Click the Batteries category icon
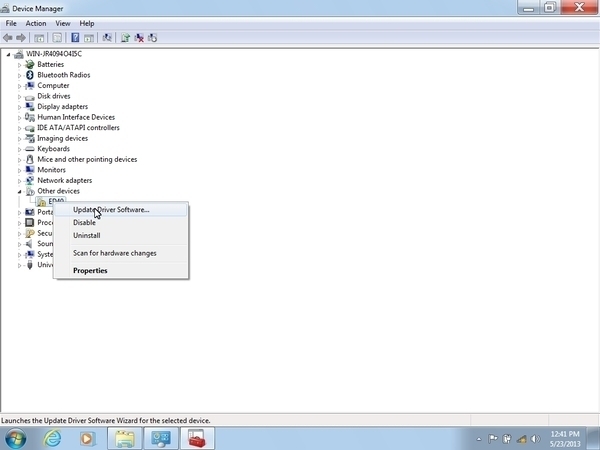 coord(30,64)
